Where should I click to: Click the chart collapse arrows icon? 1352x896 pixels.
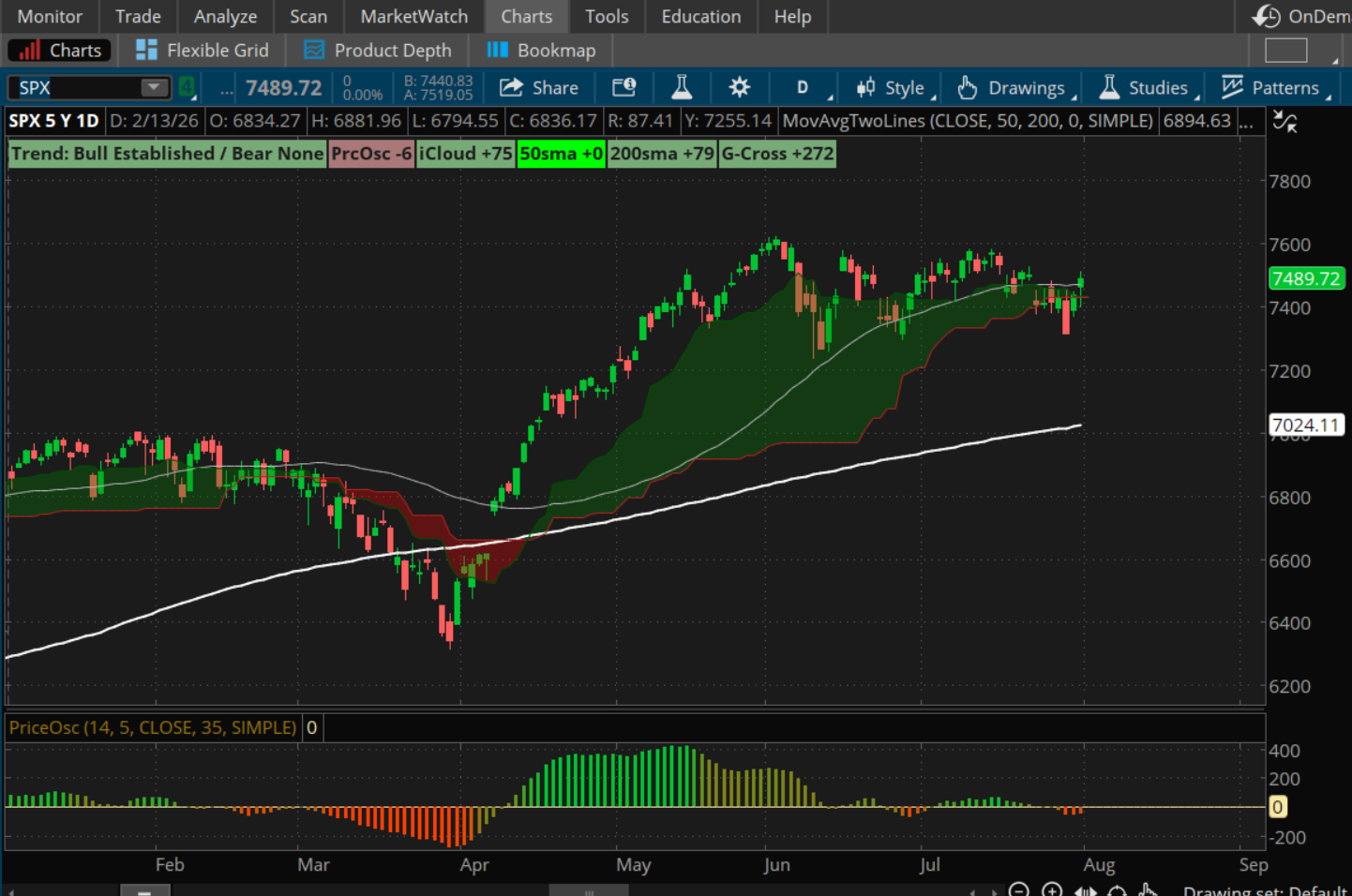click(1284, 121)
